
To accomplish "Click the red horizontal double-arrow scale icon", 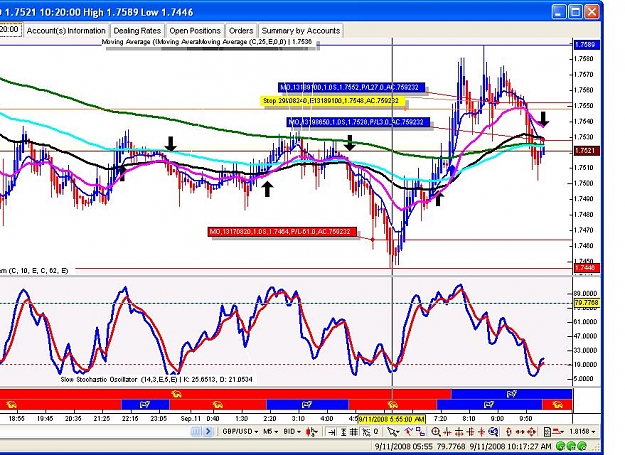I will pos(520,432).
